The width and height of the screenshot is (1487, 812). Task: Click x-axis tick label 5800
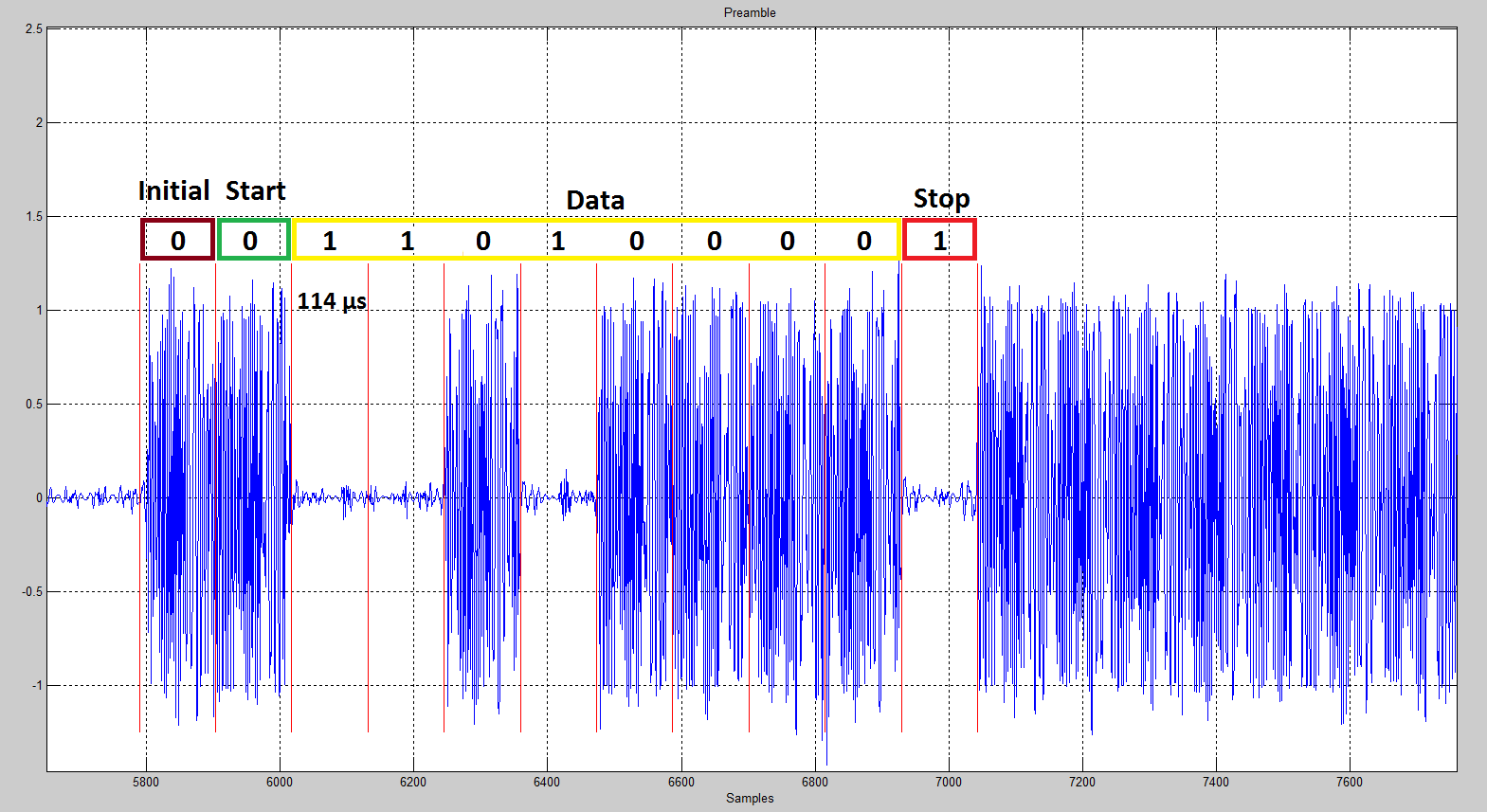[146, 782]
